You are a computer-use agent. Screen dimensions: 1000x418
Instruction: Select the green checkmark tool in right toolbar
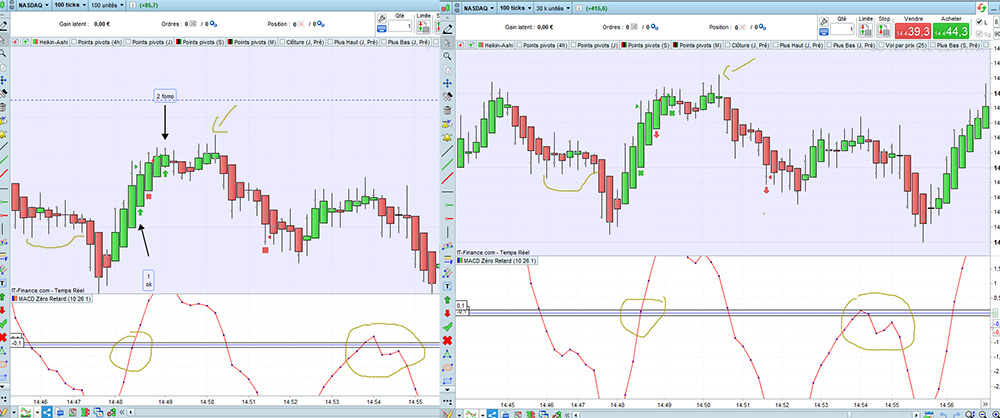tap(448, 326)
